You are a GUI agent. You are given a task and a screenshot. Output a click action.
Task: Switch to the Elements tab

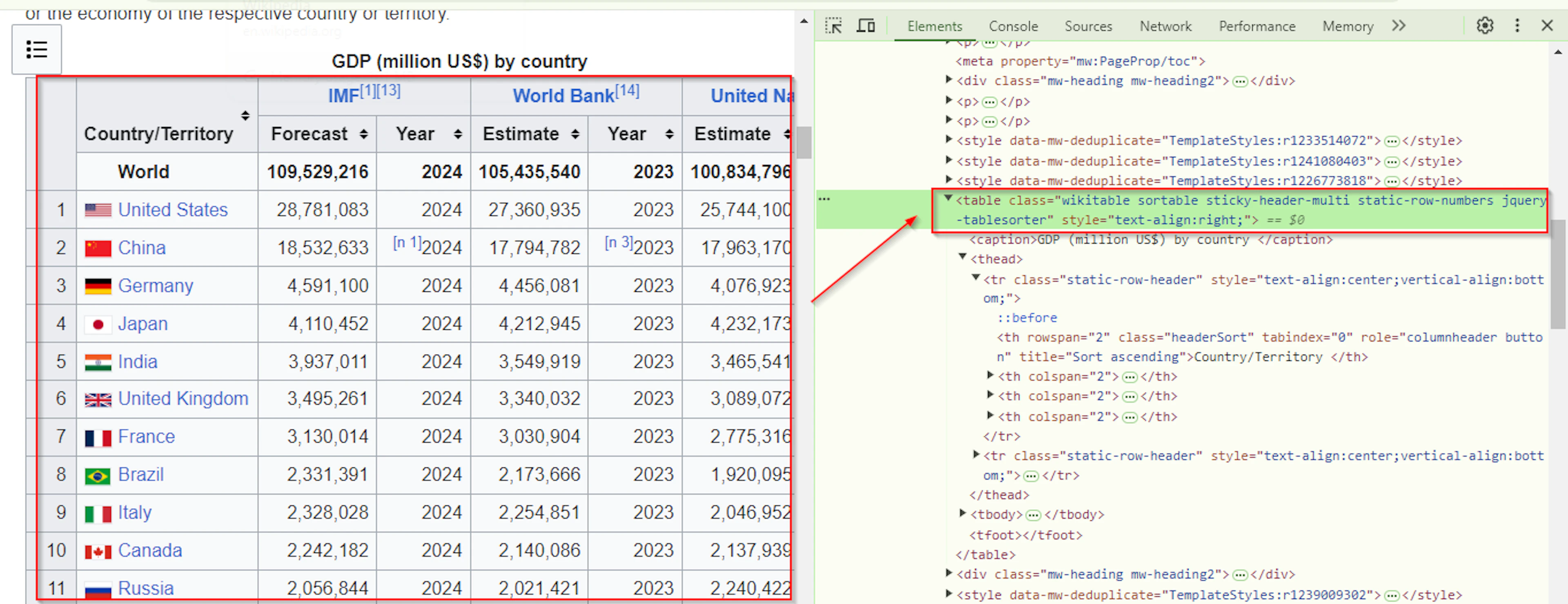934,26
